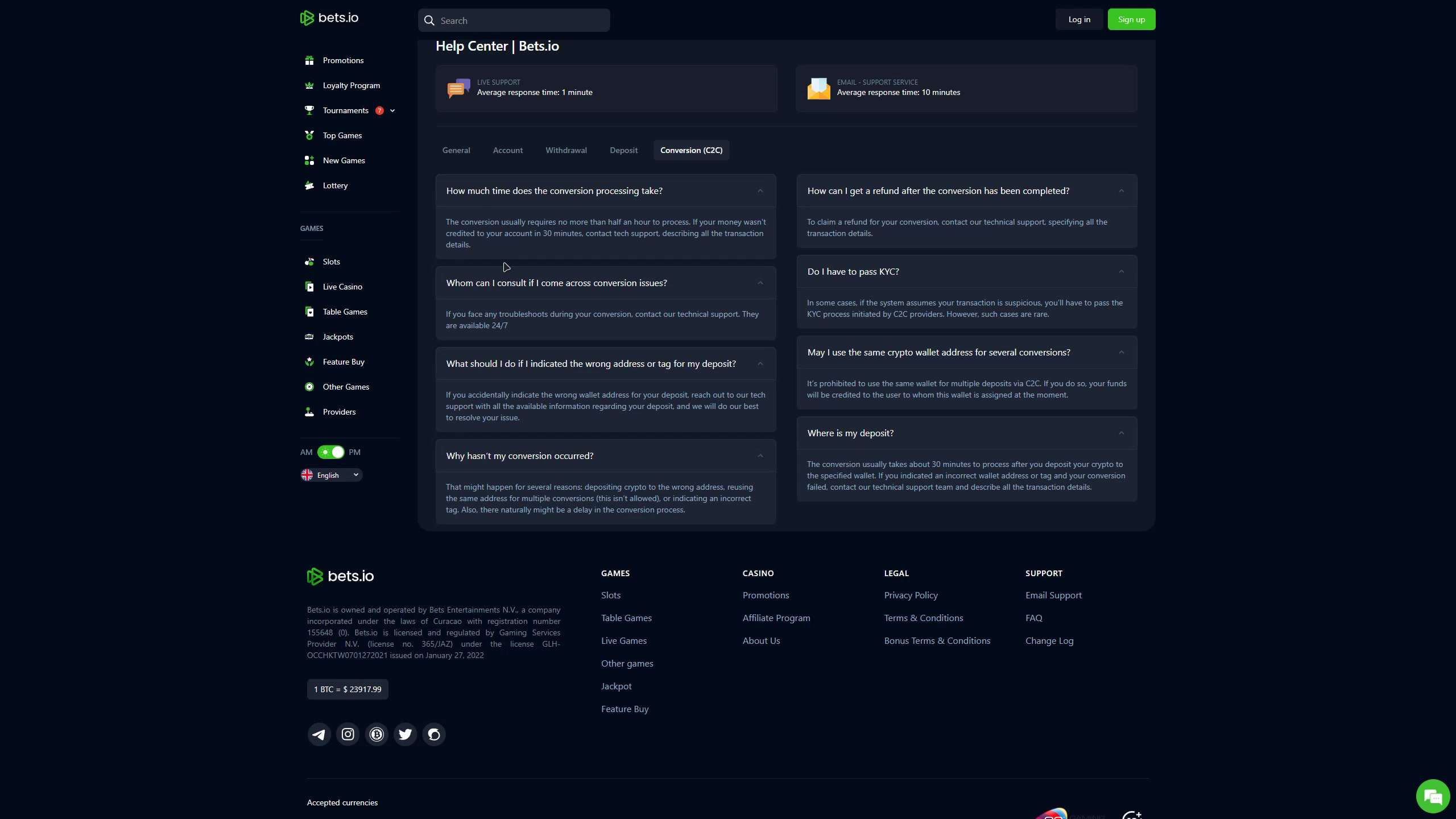The image size is (1456, 819).
Task: Click the Email Support Service card
Action: coord(967,88)
